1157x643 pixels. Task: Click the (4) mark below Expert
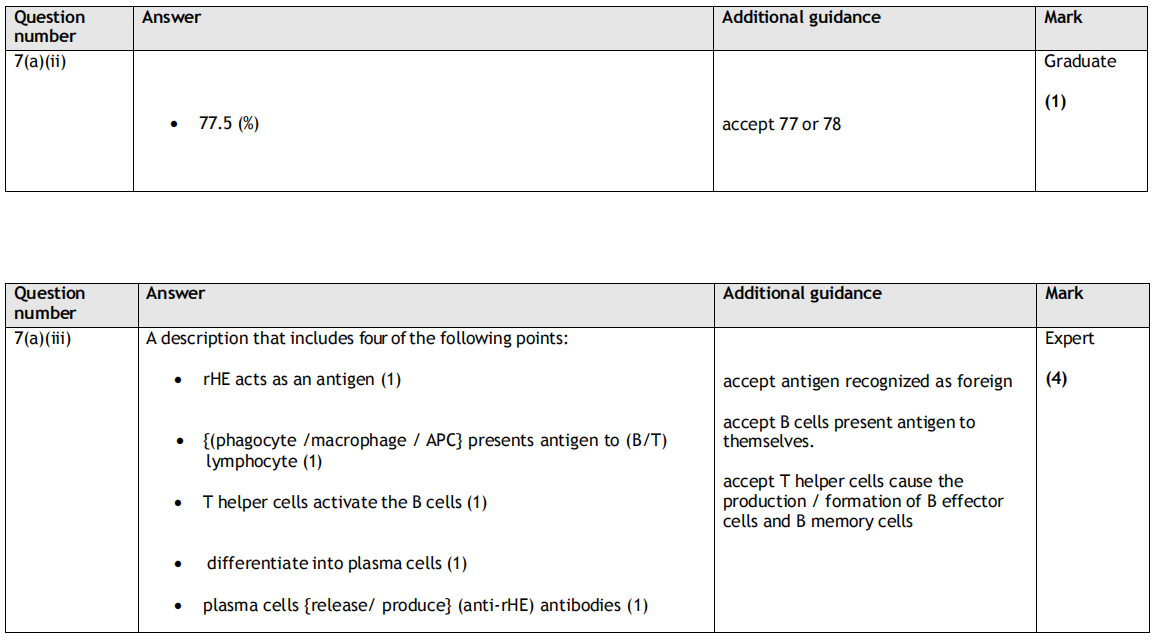click(1056, 380)
